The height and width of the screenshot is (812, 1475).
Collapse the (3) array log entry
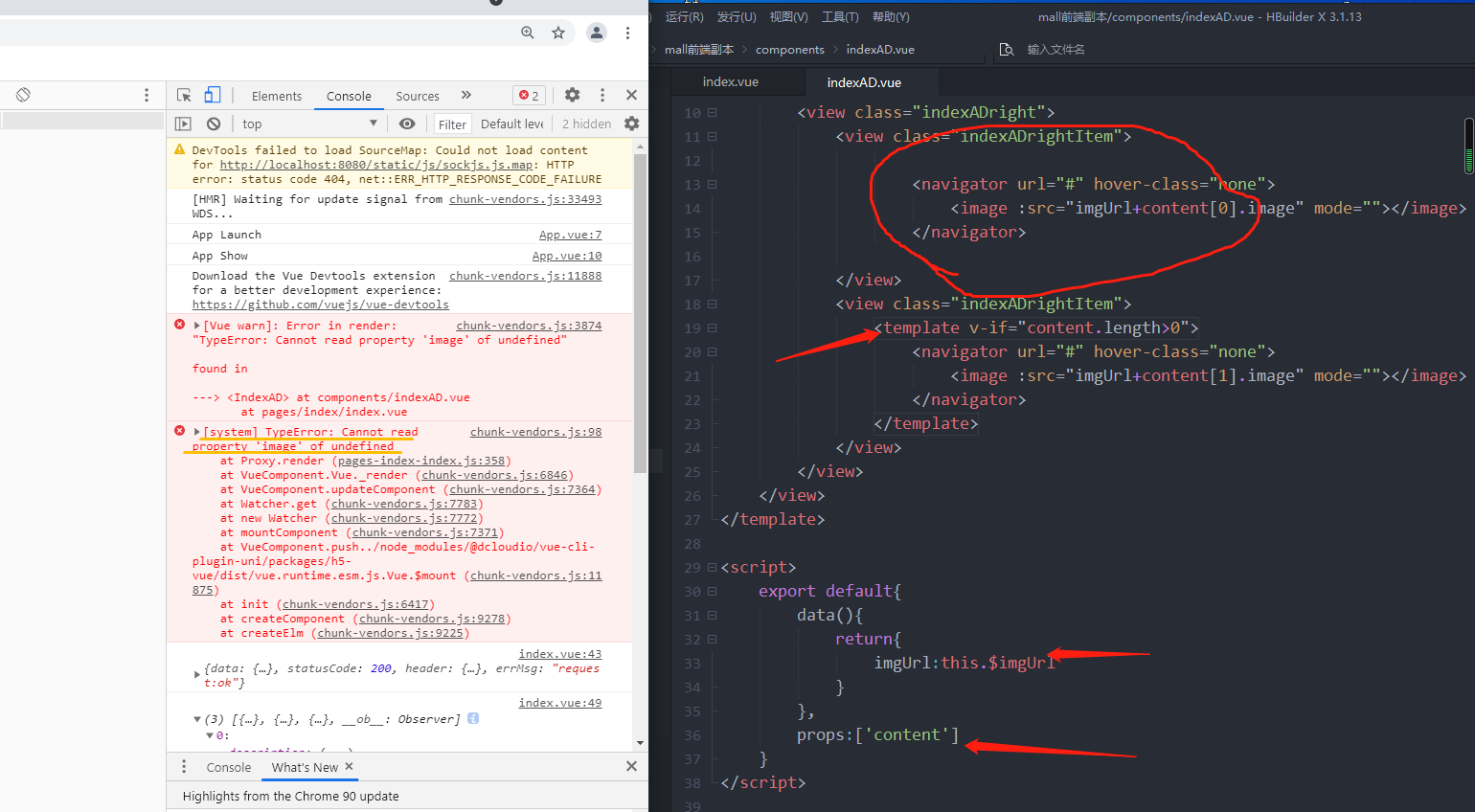point(197,719)
